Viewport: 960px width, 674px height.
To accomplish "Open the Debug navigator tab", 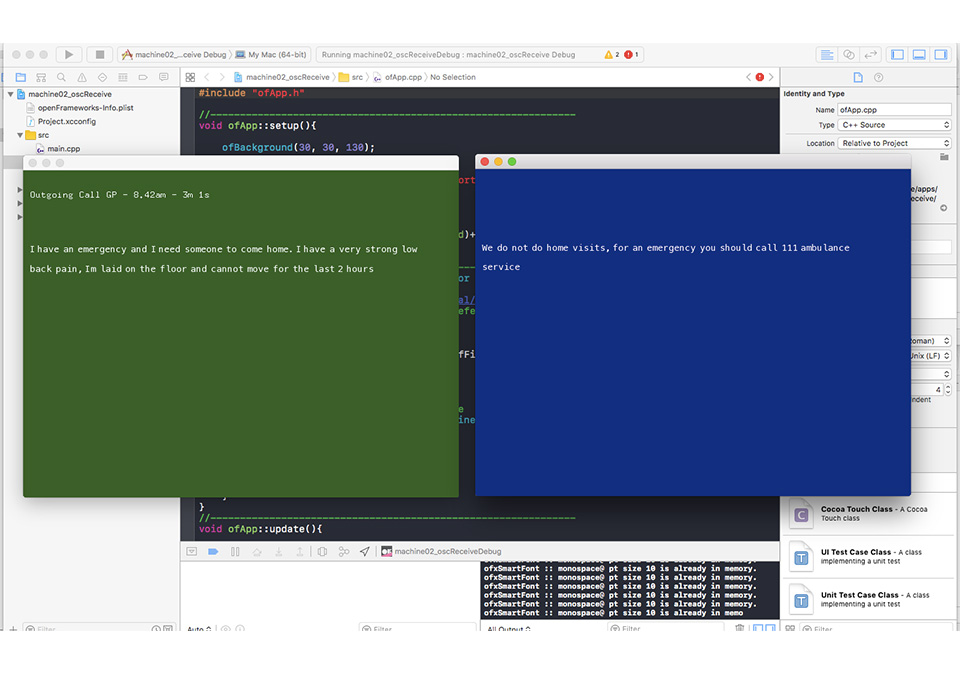I will coord(123,77).
